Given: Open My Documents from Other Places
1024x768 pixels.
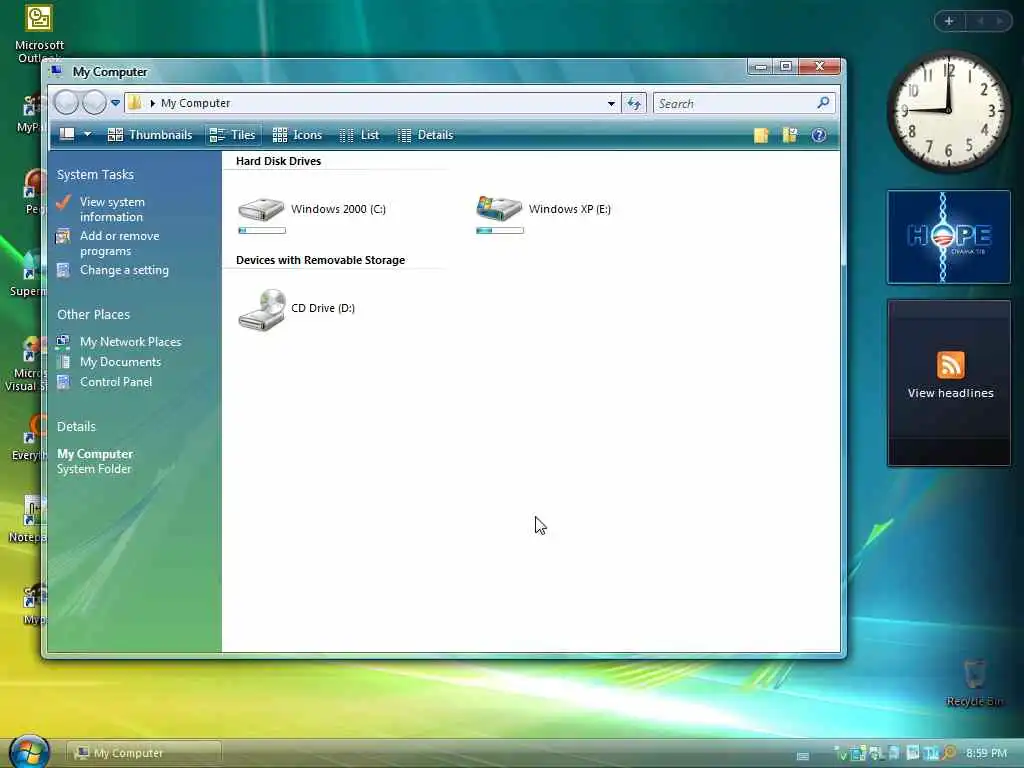Looking at the screenshot, I should 120,362.
